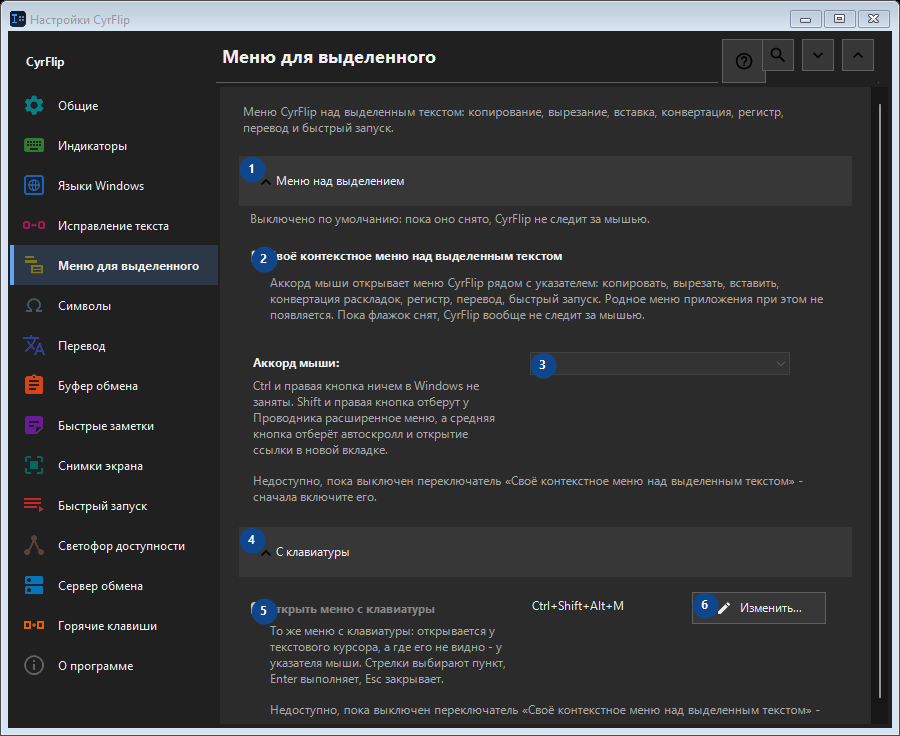This screenshot has width=900, height=736.
Task: Click the Меню для выделенного page heading
Action: tap(329, 57)
